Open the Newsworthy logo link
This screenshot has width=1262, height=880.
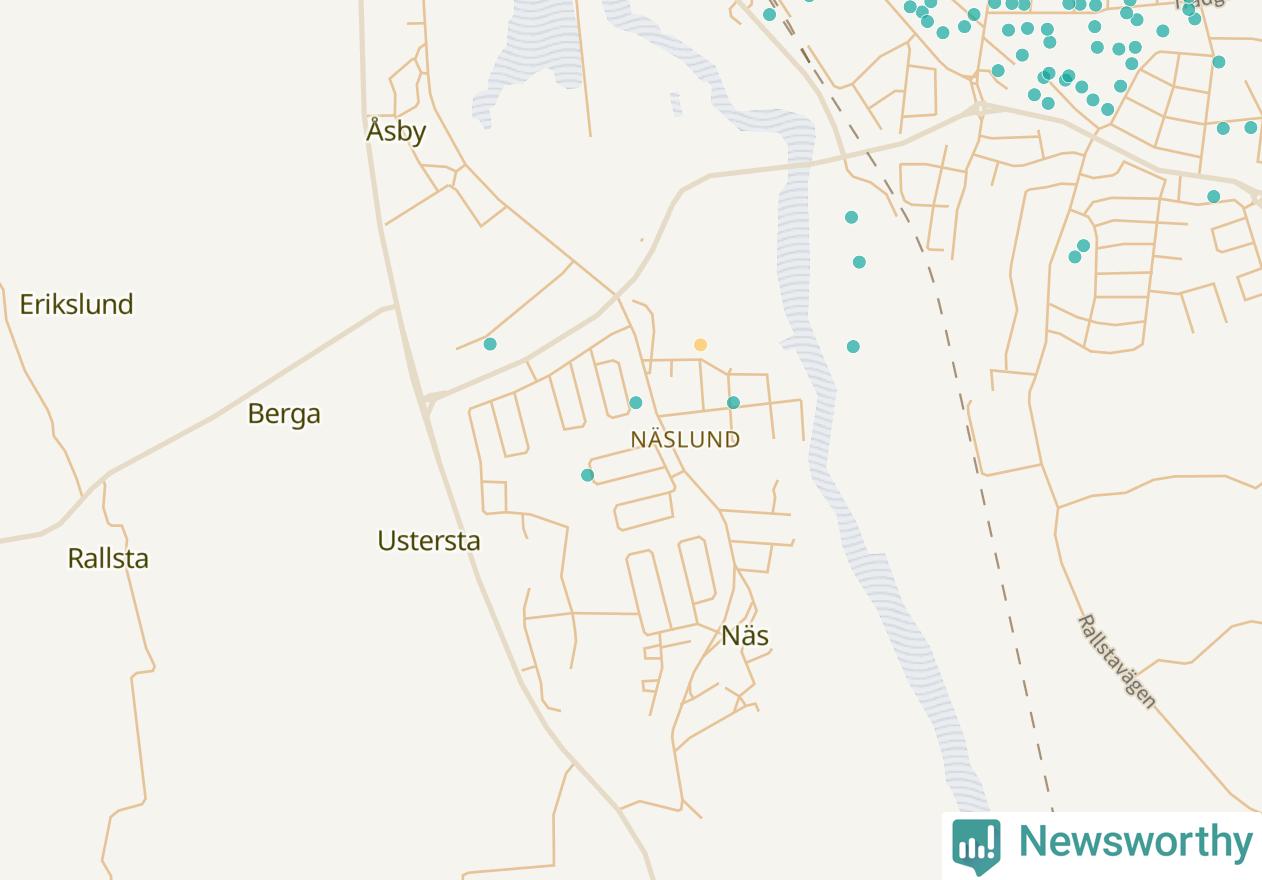click(x=1102, y=845)
